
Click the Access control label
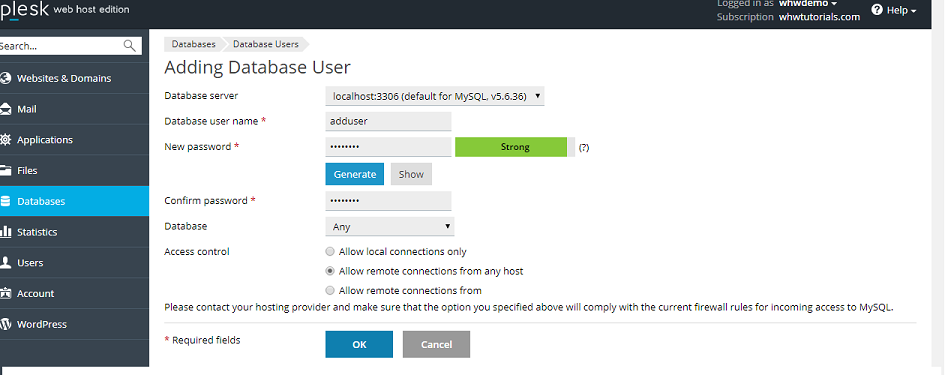click(x=197, y=252)
